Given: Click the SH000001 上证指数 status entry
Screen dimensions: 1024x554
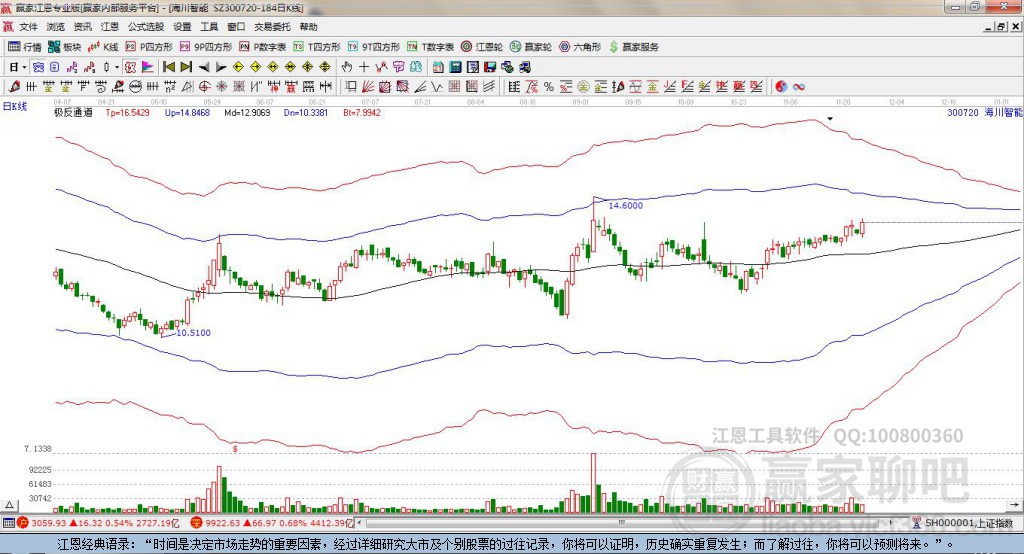Looking at the screenshot, I should point(968,523).
